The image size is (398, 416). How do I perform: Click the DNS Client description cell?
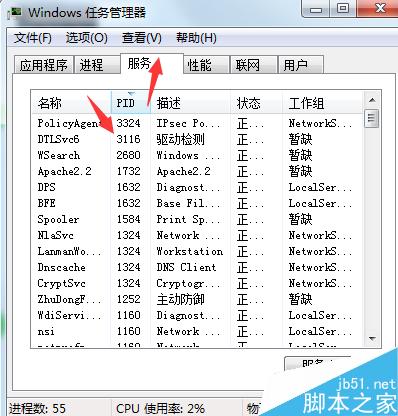(186, 267)
